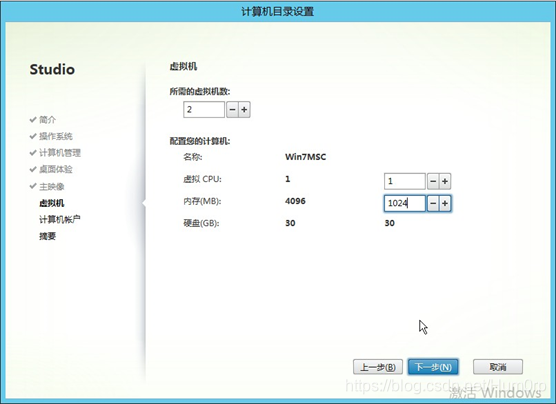Go back with 上一步(B) button

coord(378,367)
